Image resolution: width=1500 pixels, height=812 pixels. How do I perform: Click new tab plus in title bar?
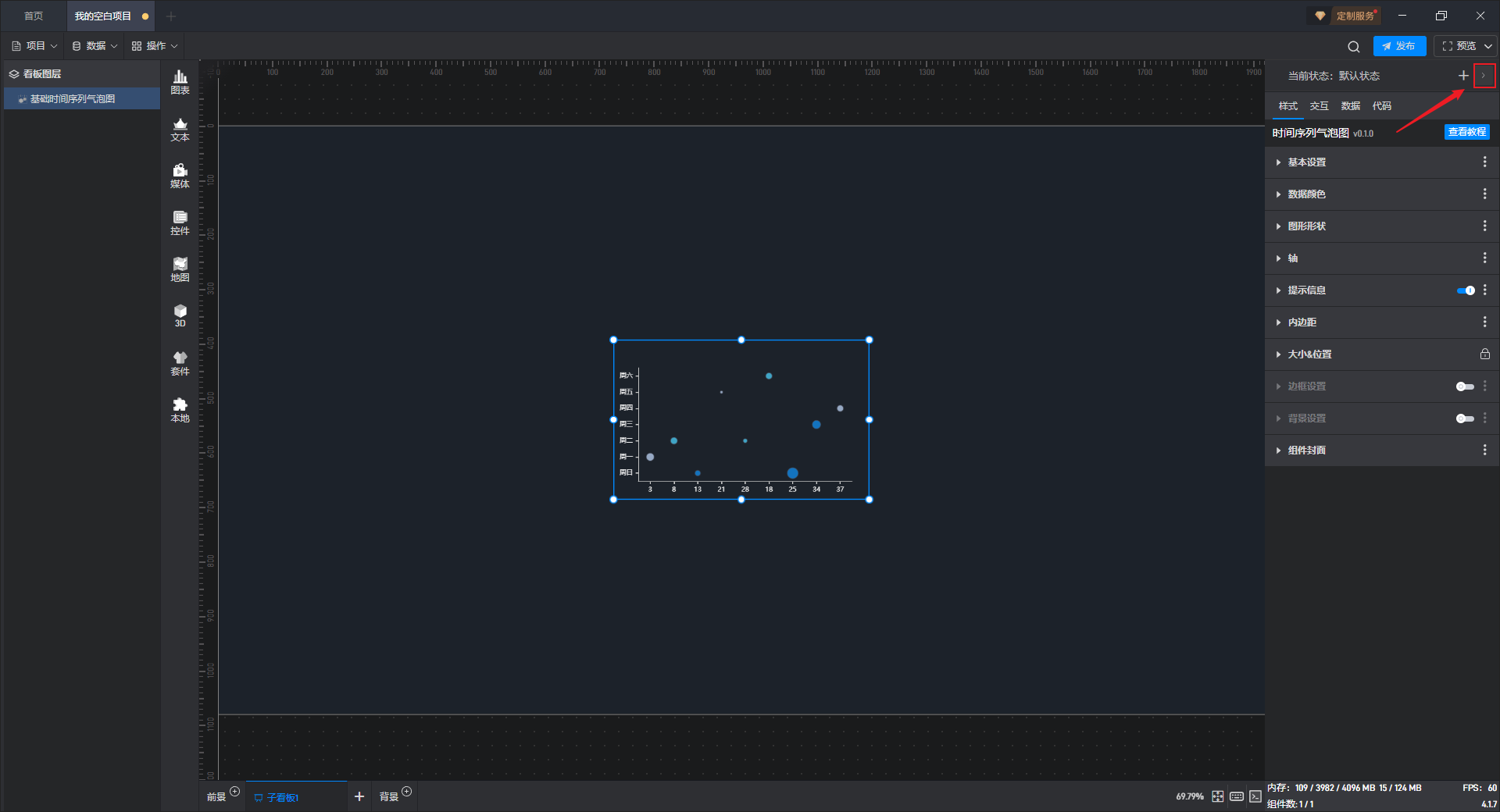click(171, 16)
